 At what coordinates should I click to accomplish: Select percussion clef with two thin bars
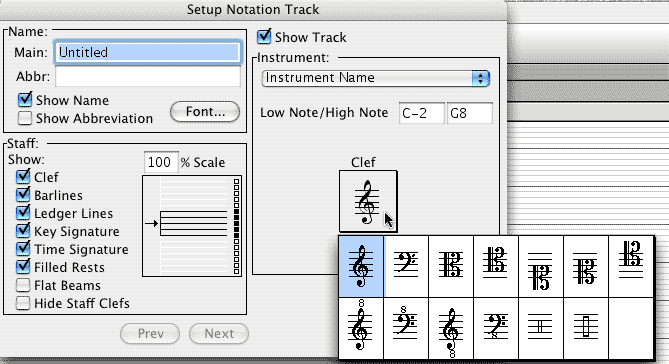[x=541, y=328]
